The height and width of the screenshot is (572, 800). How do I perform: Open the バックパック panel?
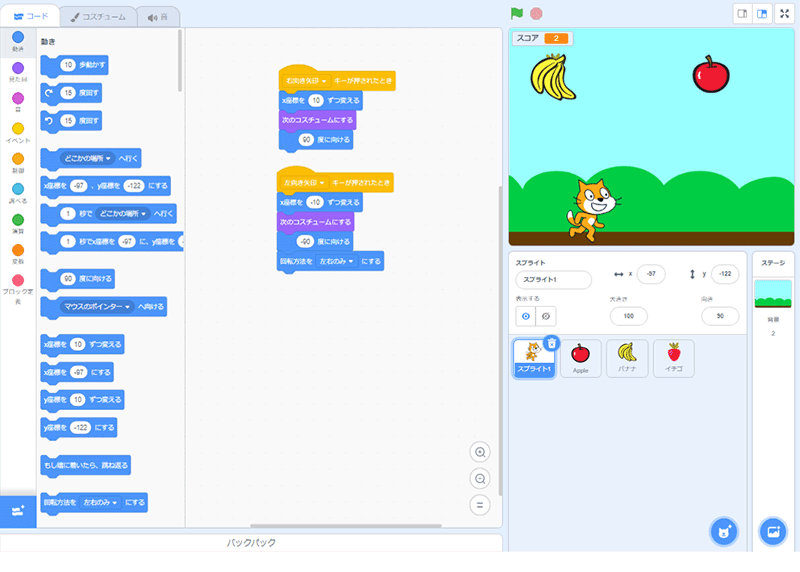pos(250,543)
